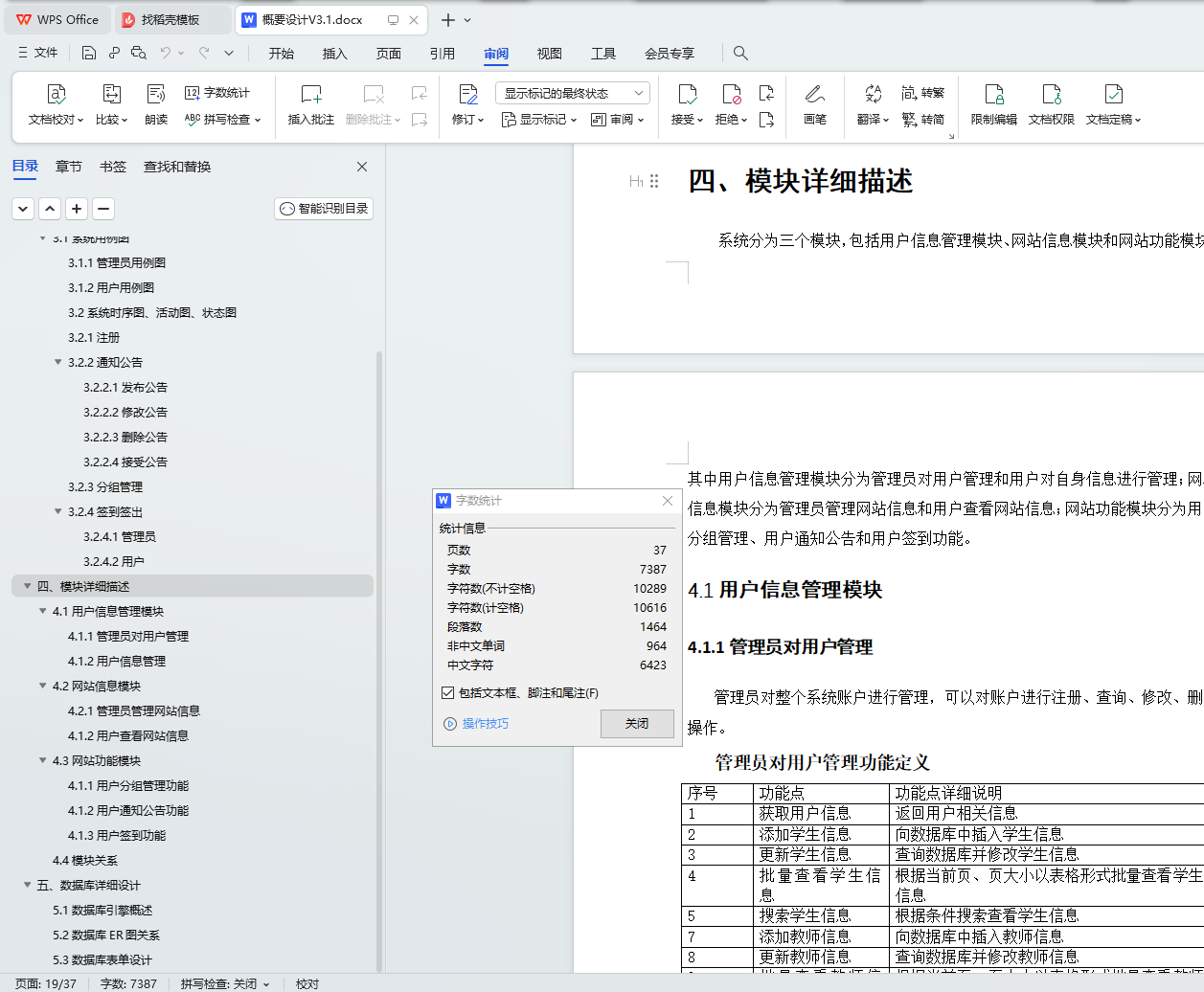
Task: Switch to 视图 ribbon tab
Action: 550,54
